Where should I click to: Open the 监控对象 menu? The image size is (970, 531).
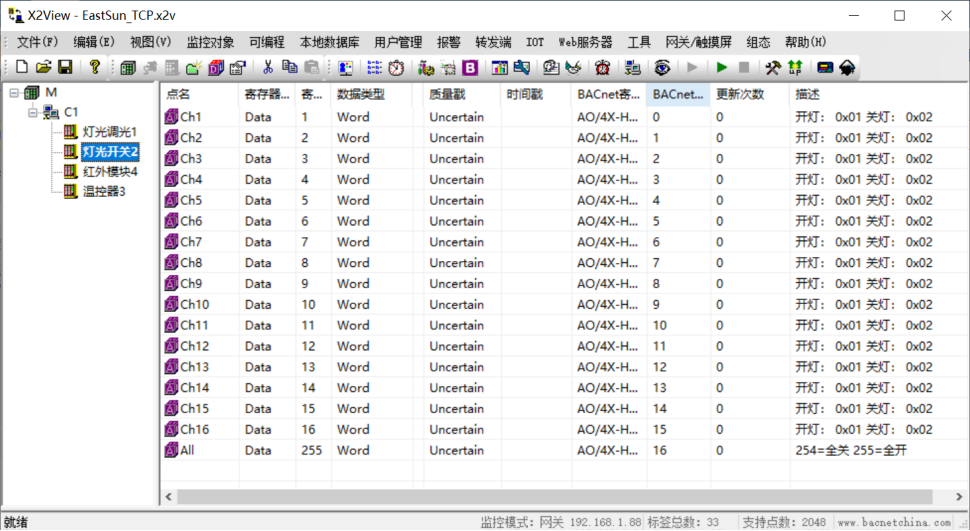tap(210, 42)
